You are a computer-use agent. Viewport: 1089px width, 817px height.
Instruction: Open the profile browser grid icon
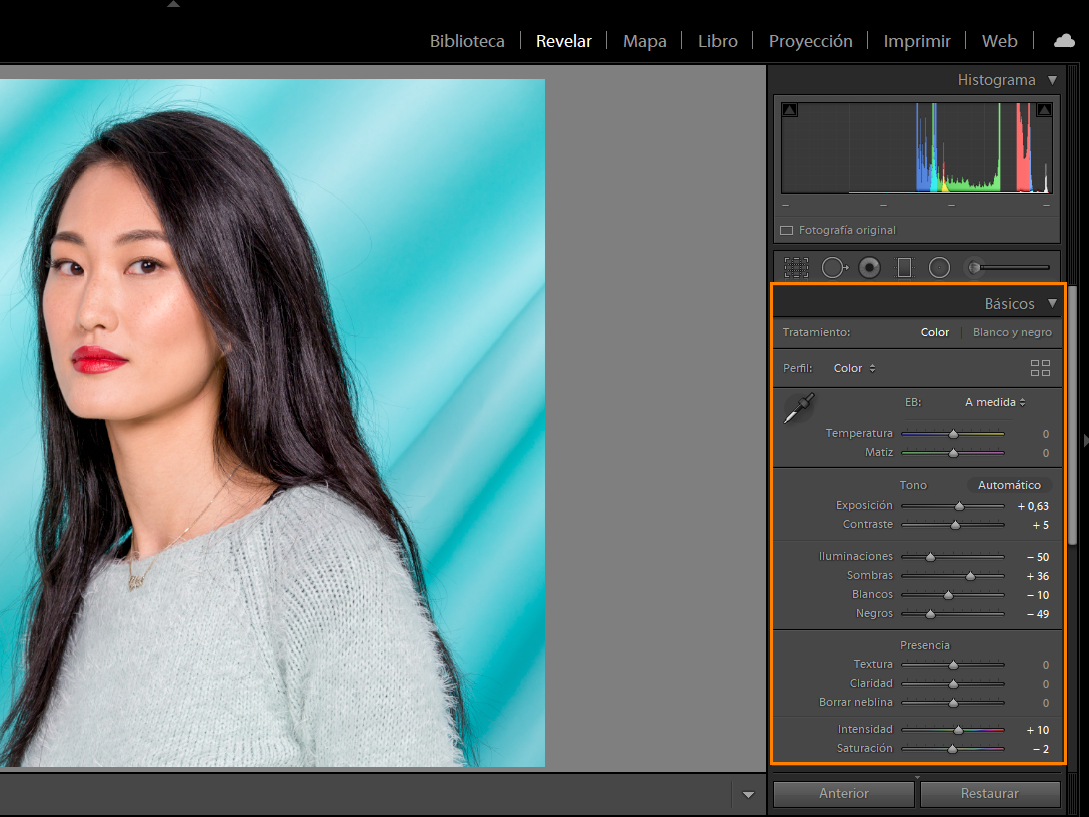click(x=1040, y=367)
